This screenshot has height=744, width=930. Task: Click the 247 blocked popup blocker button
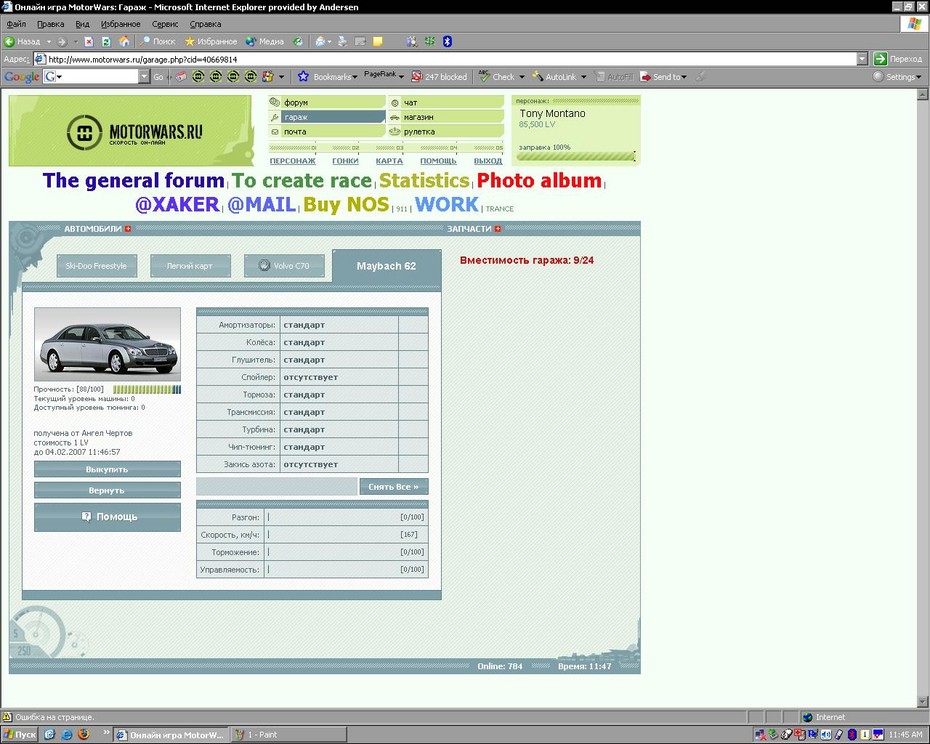coord(439,77)
